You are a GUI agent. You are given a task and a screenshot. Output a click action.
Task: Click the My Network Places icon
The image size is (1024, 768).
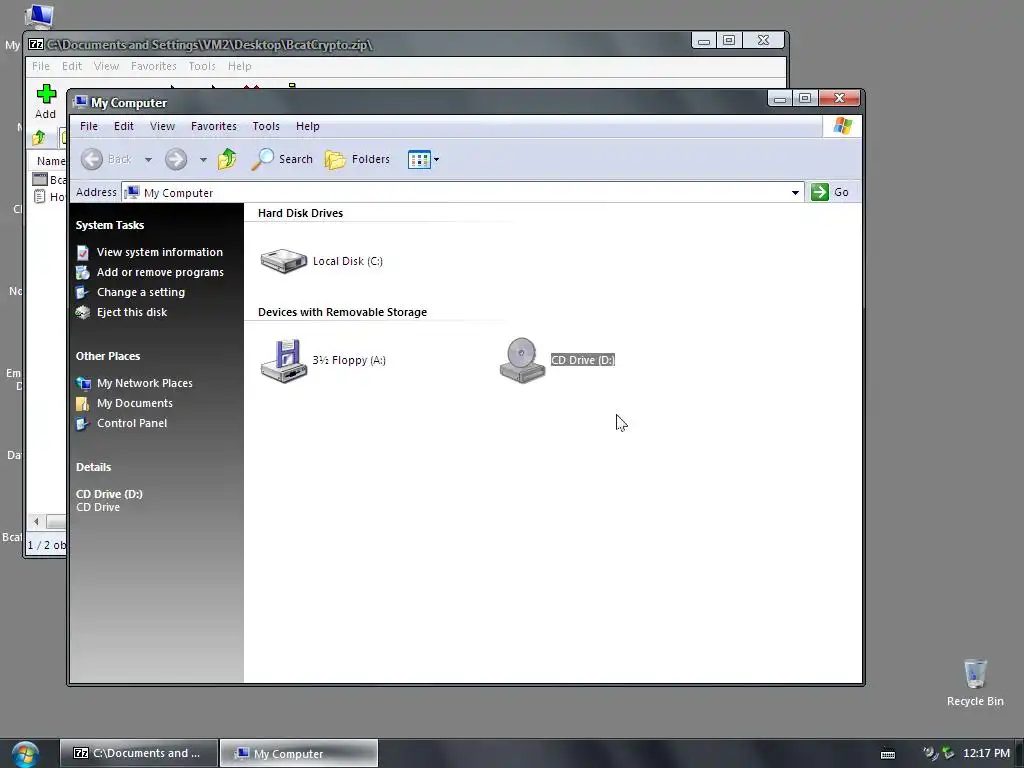click(83, 383)
